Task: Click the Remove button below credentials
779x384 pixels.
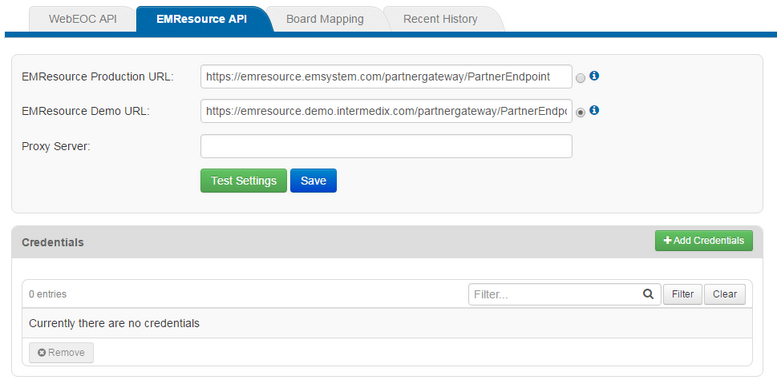Action: pos(61,353)
